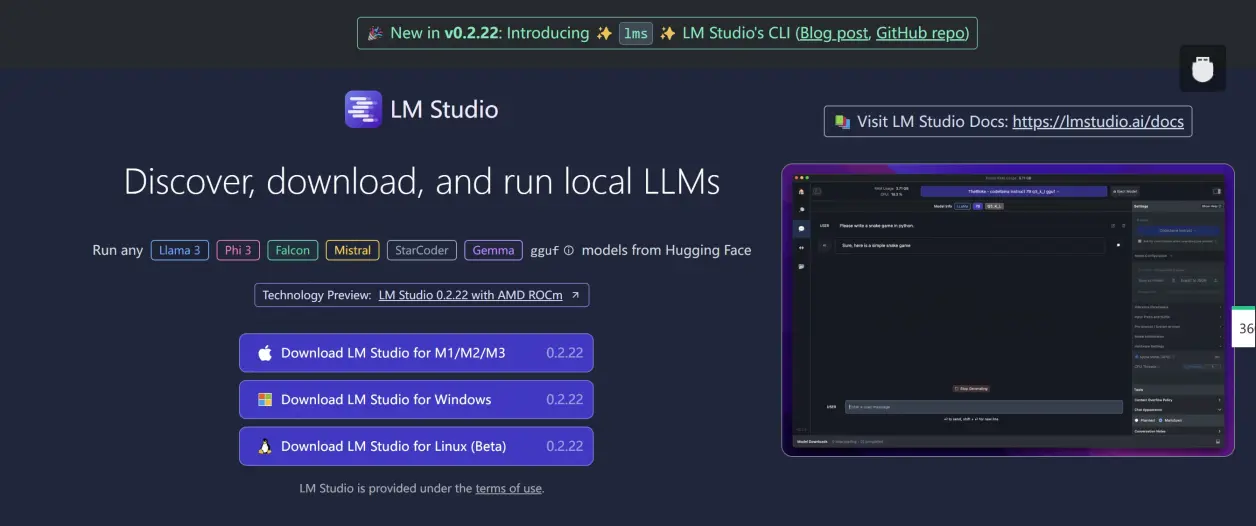Viewport: 1256px width, 526px height.
Task: Click the books emoji beside Visit LM Studio Docs
Action: coord(842,122)
